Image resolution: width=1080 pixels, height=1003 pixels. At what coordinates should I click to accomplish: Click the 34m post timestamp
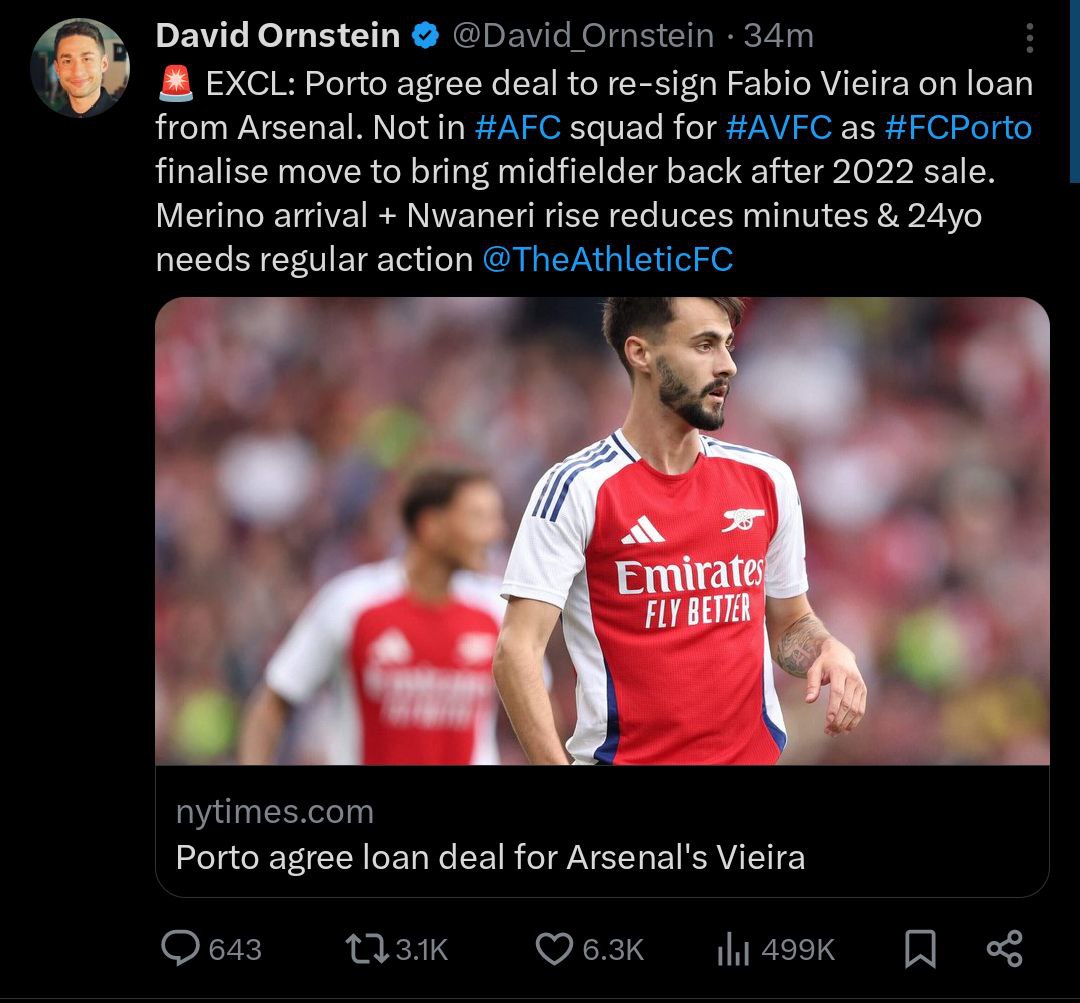tap(778, 37)
